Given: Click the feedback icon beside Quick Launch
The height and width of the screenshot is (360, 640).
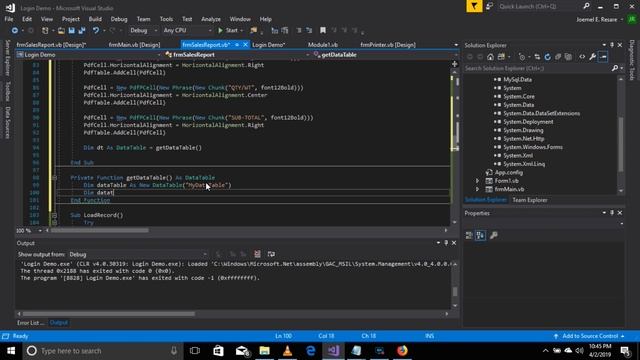Looking at the screenshot, I should click(490, 7).
